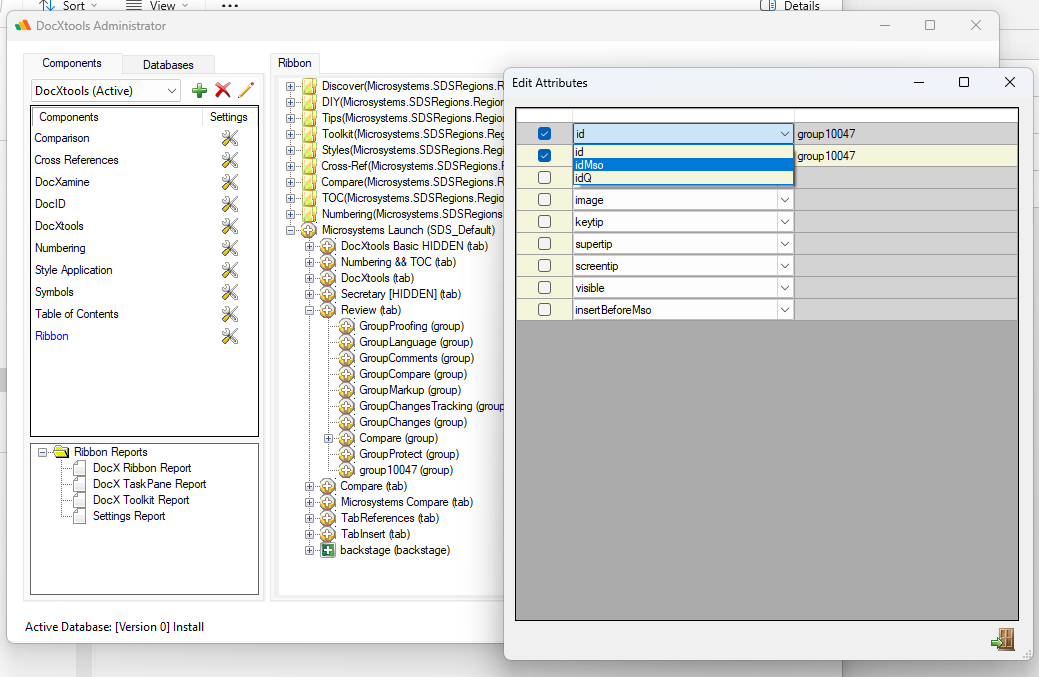Open Details in the background Explorer window

(790, 6)
